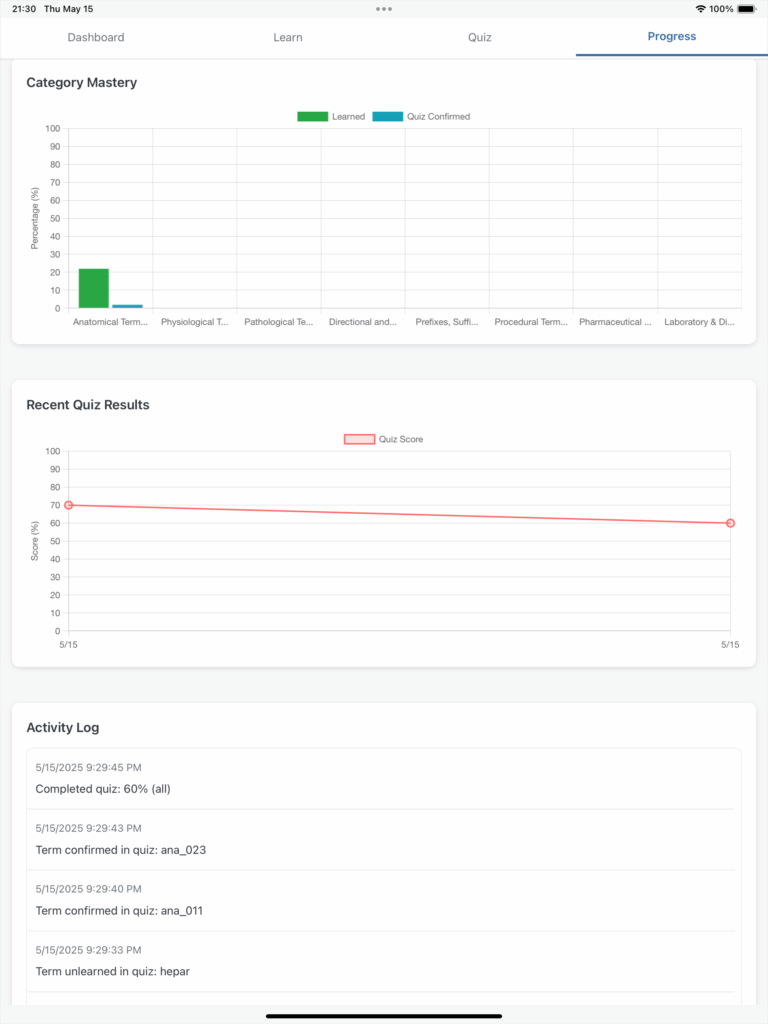Viewport: 768px width, 1024px height.
Task: Select the Progress tab
Action: (672, 37)
